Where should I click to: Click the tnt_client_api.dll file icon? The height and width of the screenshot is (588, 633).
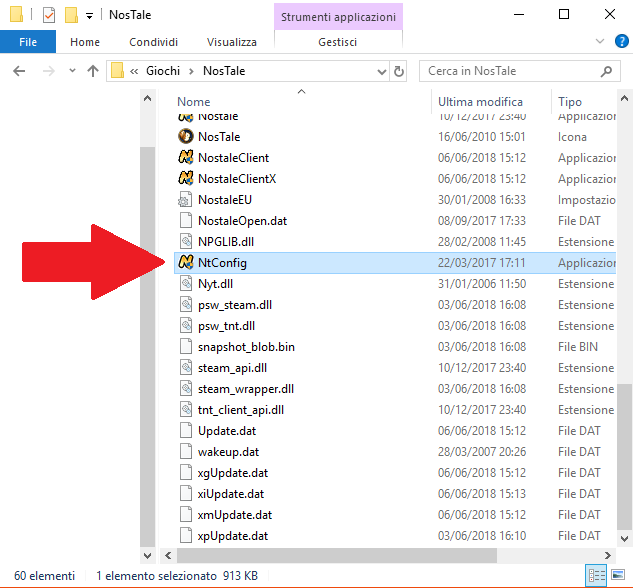coord(186,409)
